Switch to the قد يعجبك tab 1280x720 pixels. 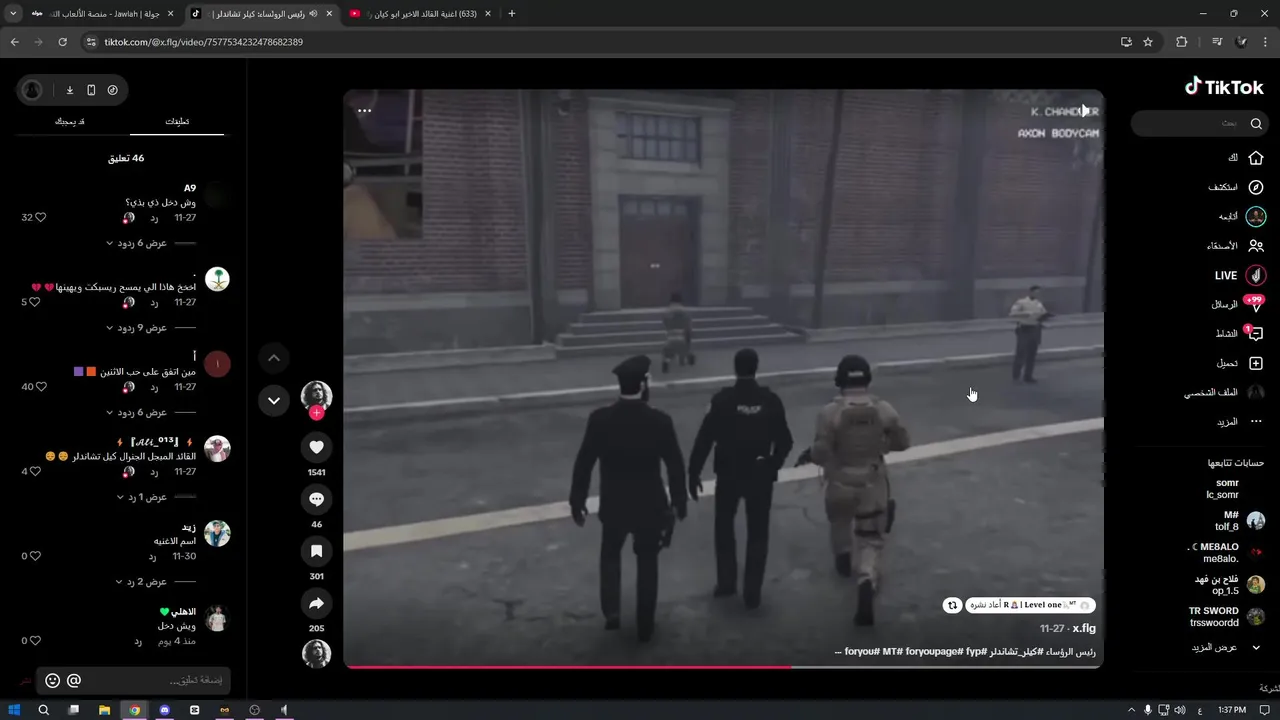pyautogui.click(x=69, y=121)
